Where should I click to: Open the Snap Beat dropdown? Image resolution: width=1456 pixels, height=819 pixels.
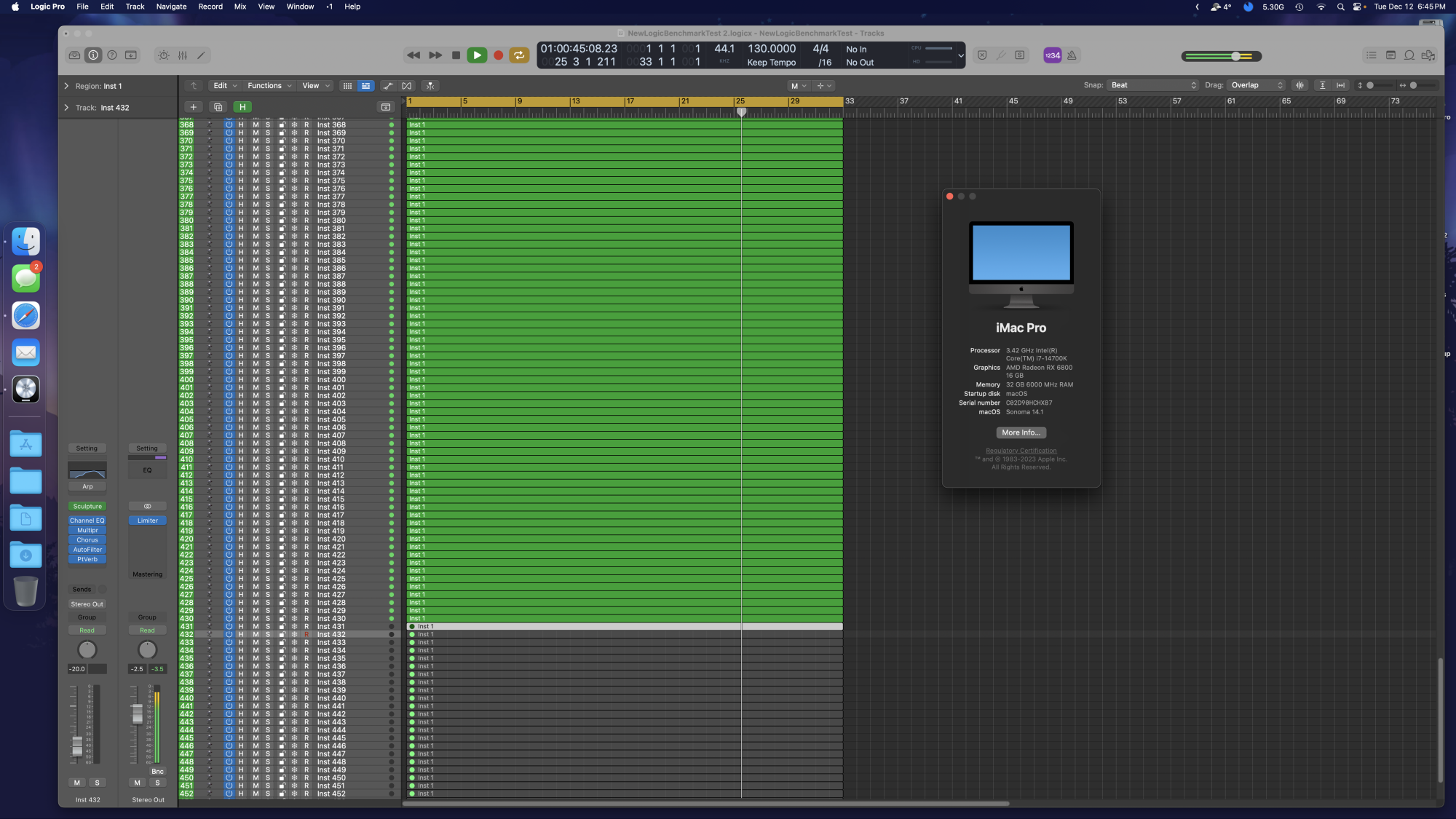click(x=1153, y=85)
